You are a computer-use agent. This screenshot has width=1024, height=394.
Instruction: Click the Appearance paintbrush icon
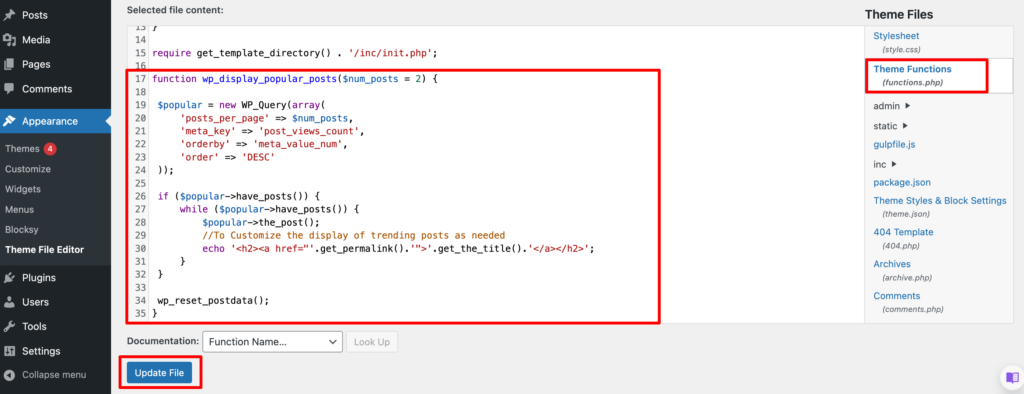pos(10,121)
